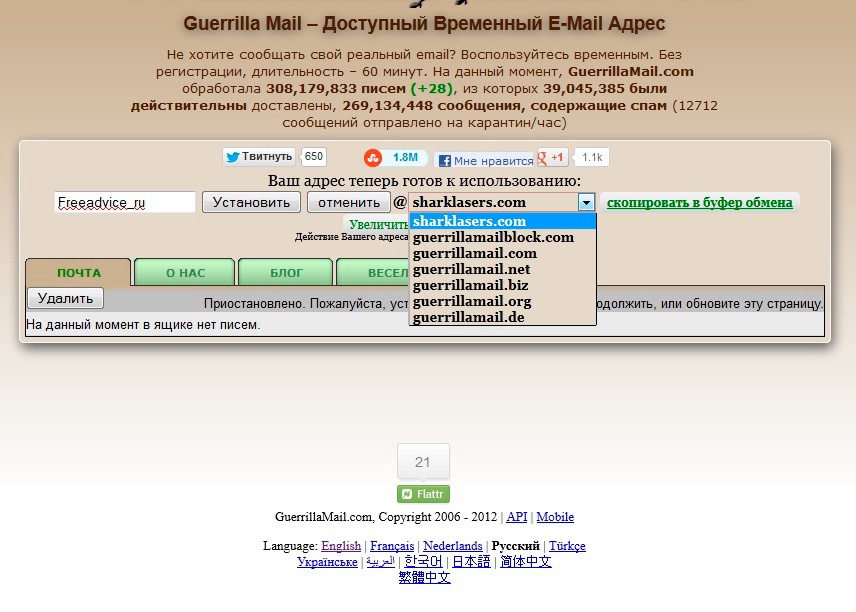Collapse the domain dropdown arrow
The width and height of the screenshot is (856, 612).
[586, 203]
